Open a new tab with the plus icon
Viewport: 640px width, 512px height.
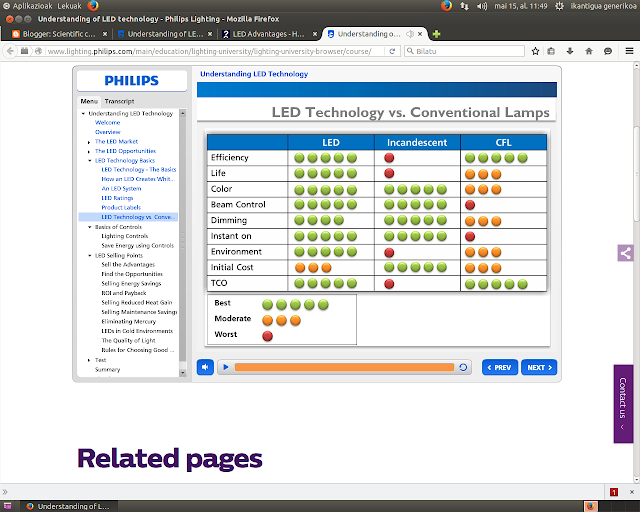click(x=436, y=34)
